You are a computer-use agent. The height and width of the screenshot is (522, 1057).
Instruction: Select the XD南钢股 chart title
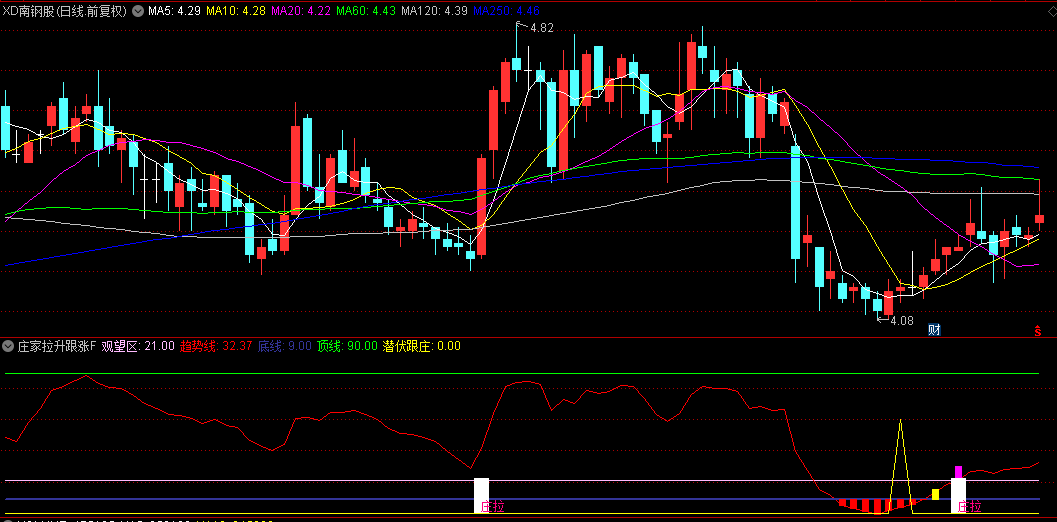click(65, 11)
